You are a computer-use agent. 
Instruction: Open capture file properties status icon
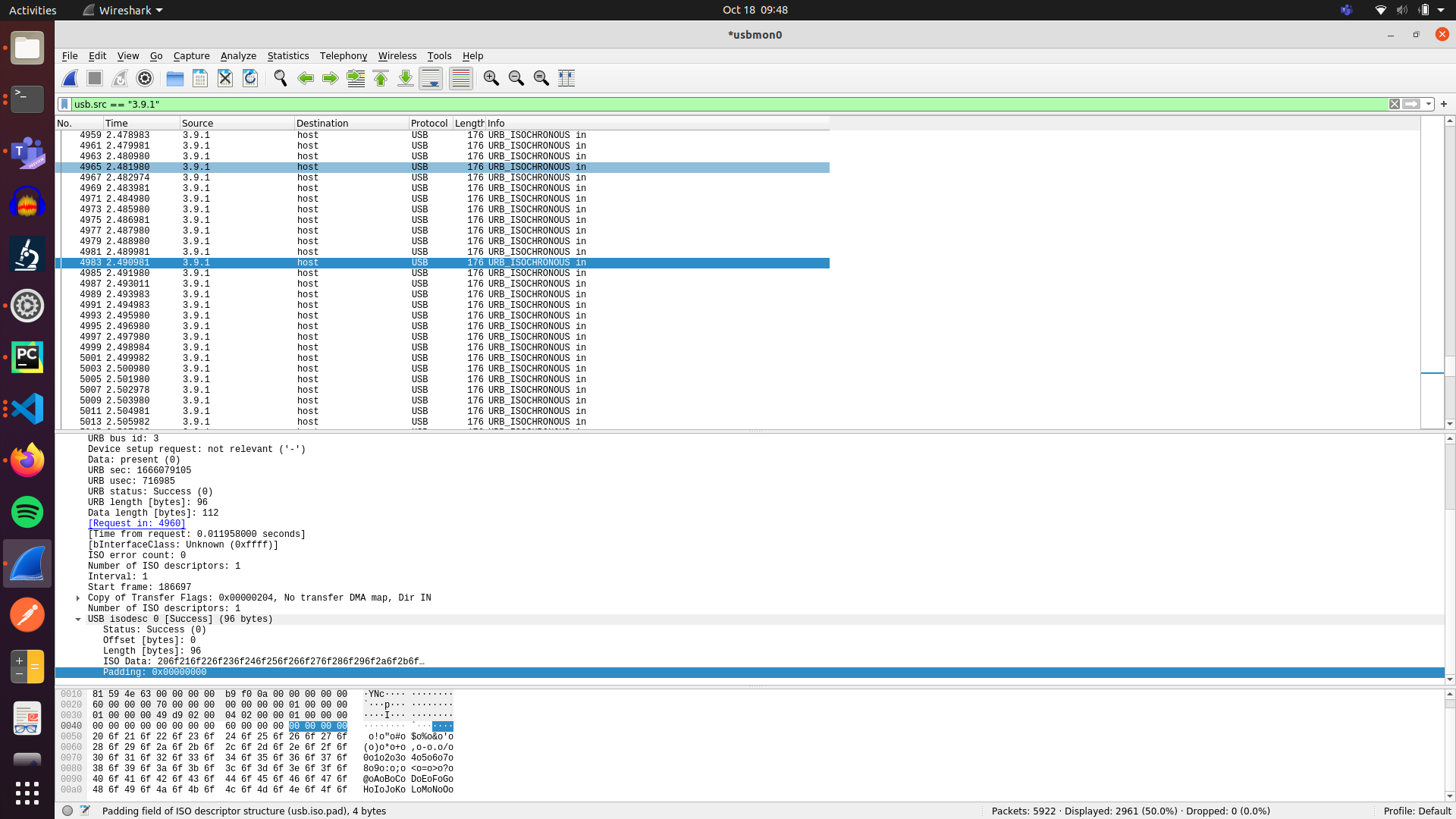[x=85, y=811]
